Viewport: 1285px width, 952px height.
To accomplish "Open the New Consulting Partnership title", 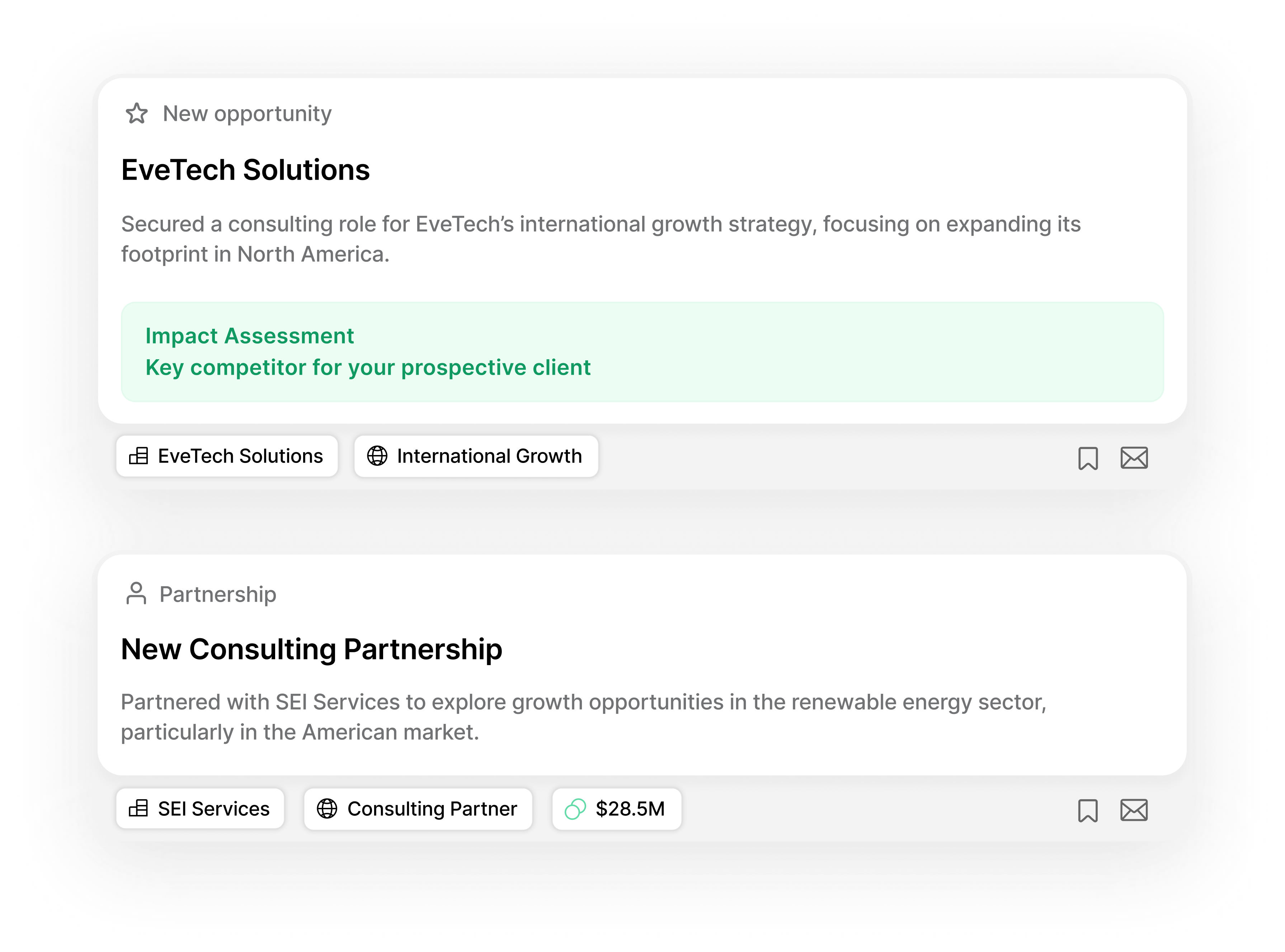I will [x=311, y=649].
